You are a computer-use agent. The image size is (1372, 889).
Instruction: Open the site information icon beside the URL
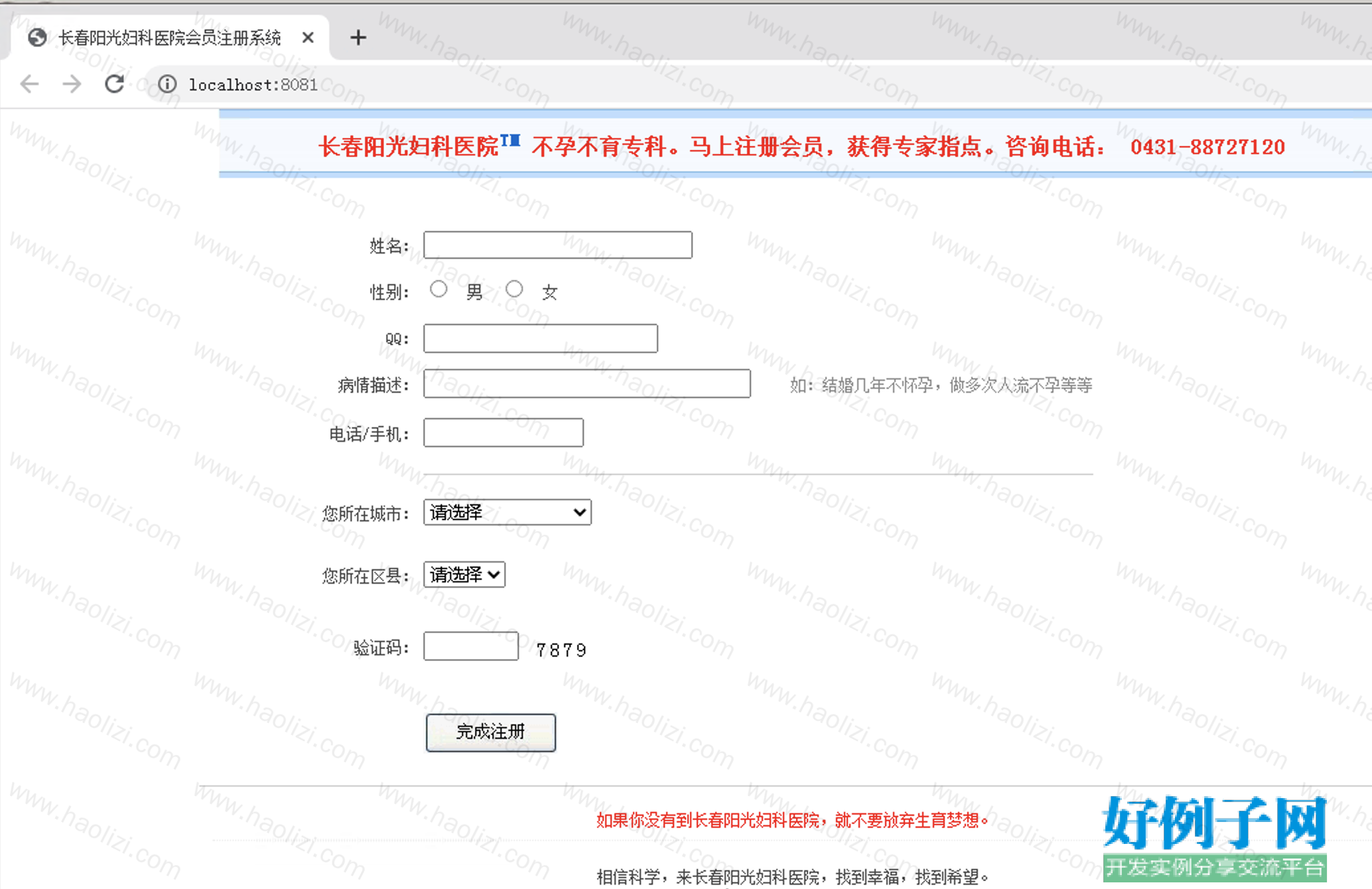[167, 84]
